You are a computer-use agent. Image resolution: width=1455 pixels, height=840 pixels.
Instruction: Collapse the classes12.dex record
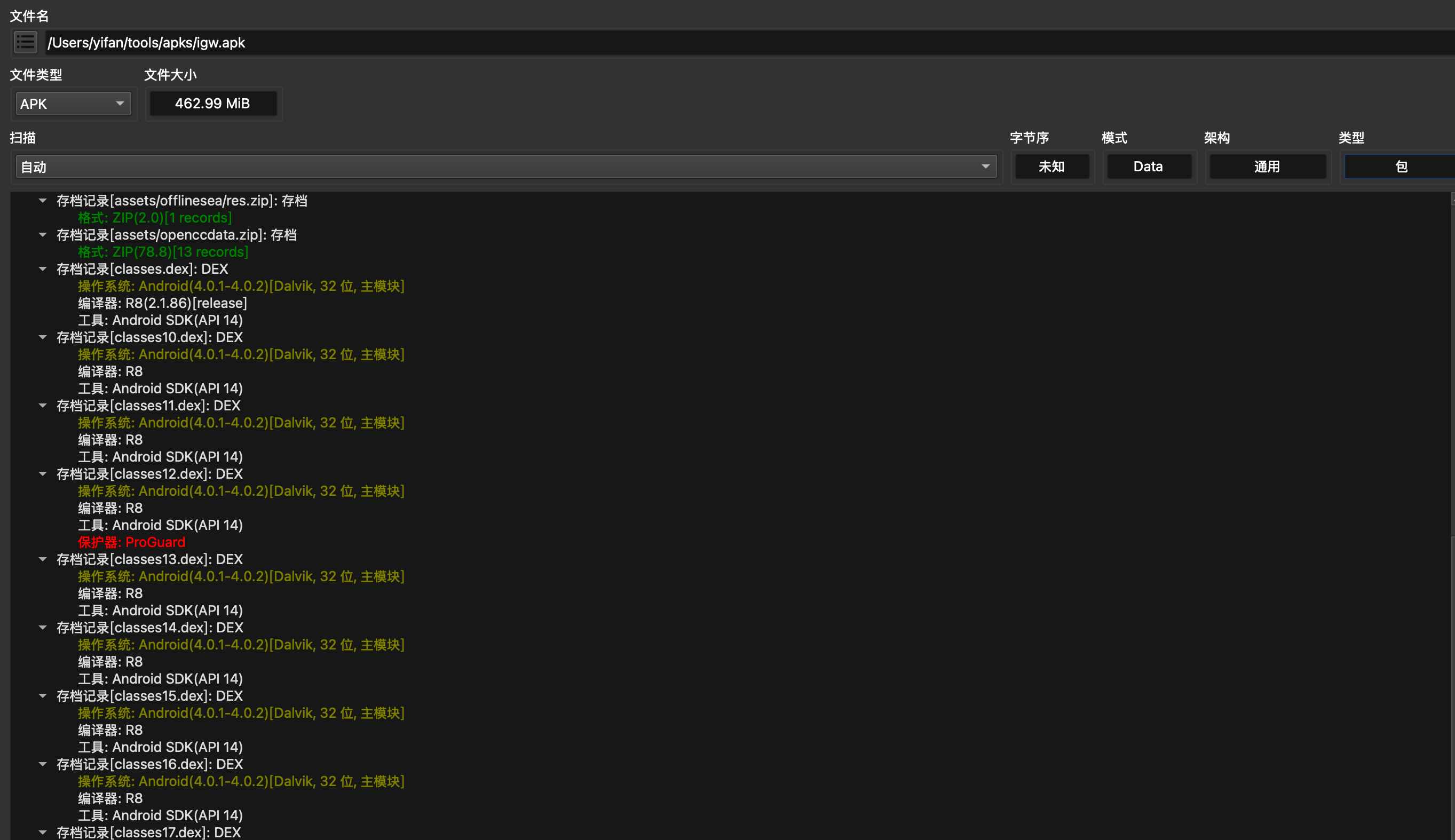42,474
